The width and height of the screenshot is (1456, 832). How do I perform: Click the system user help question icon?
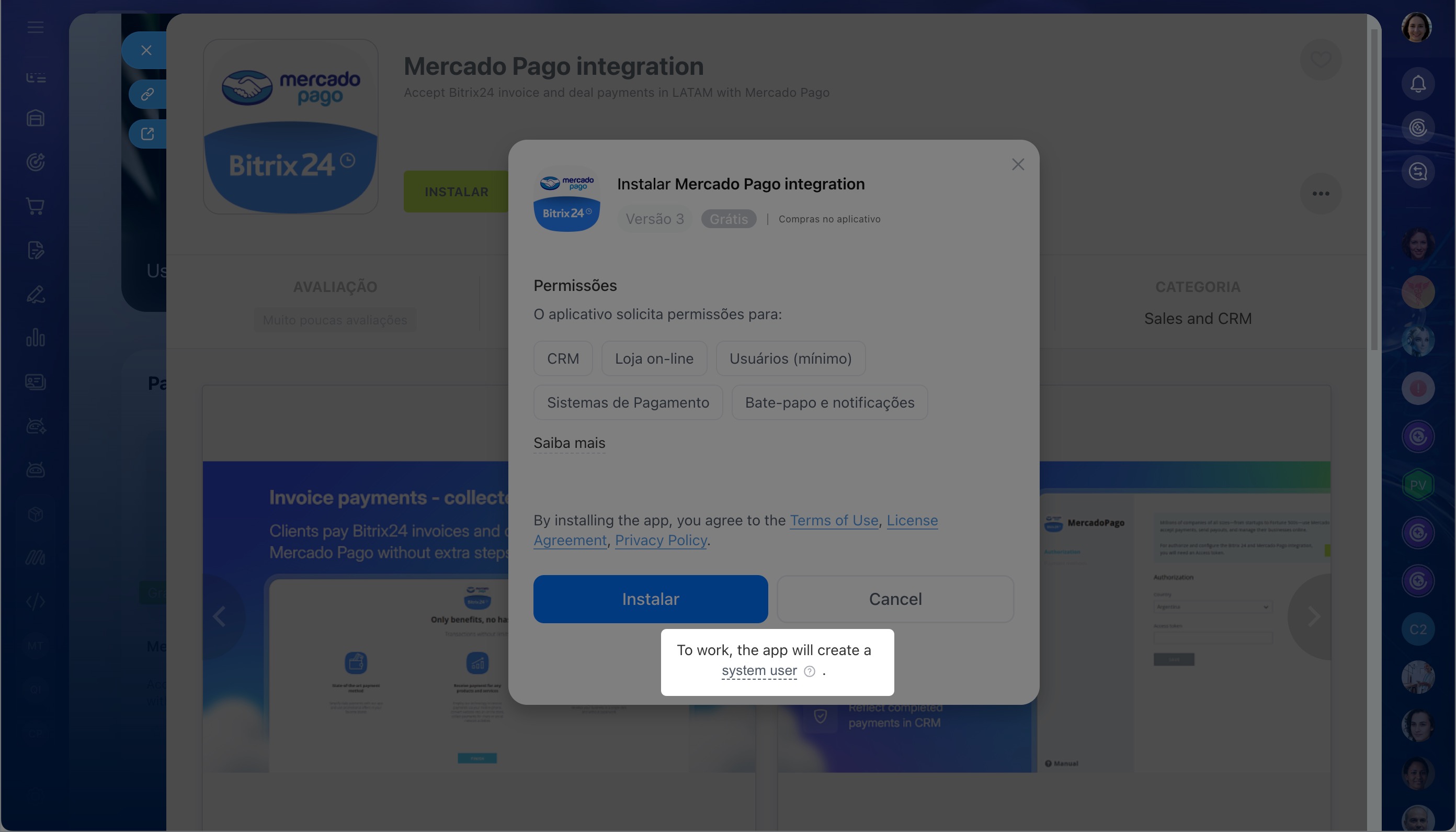(809, 671)
